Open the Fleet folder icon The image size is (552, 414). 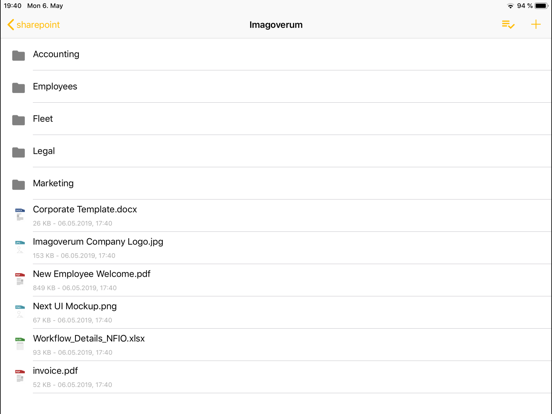[x=18, y=120]
